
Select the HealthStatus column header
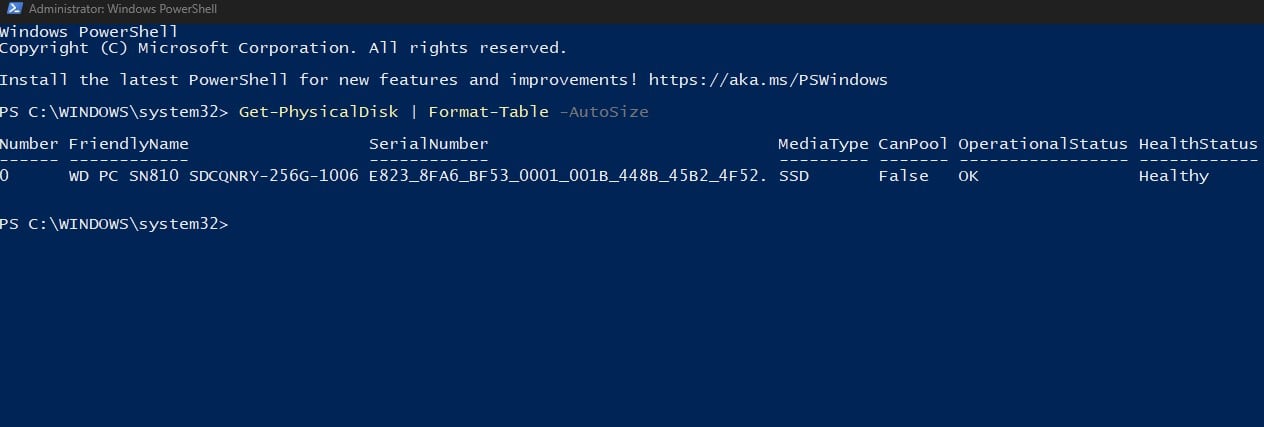[1198, 144]
